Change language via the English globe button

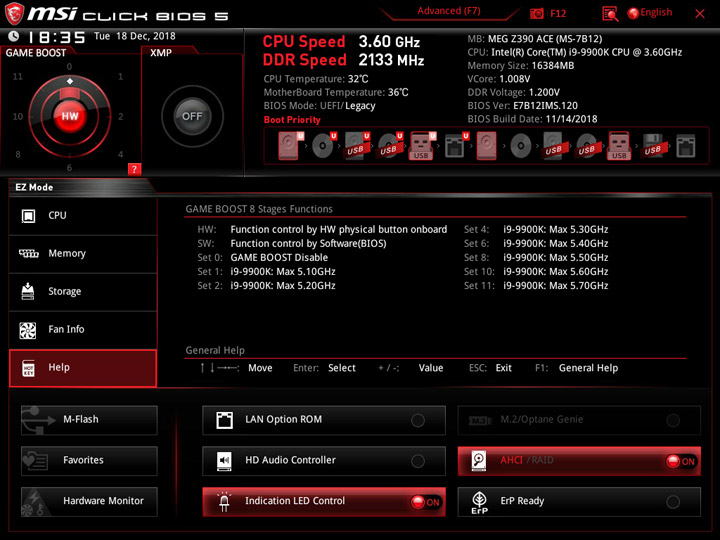[x=650, y=13]
